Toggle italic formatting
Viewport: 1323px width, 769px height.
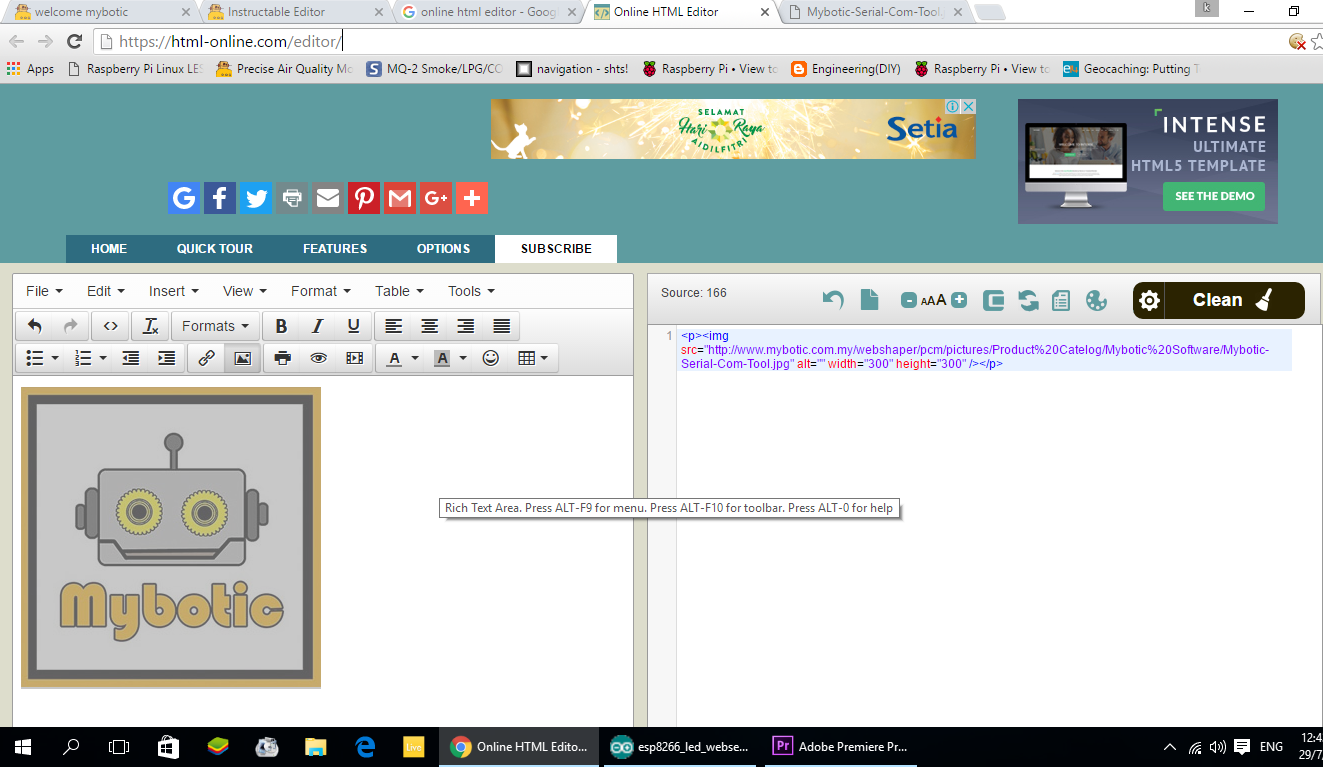[x=317, y=326]
